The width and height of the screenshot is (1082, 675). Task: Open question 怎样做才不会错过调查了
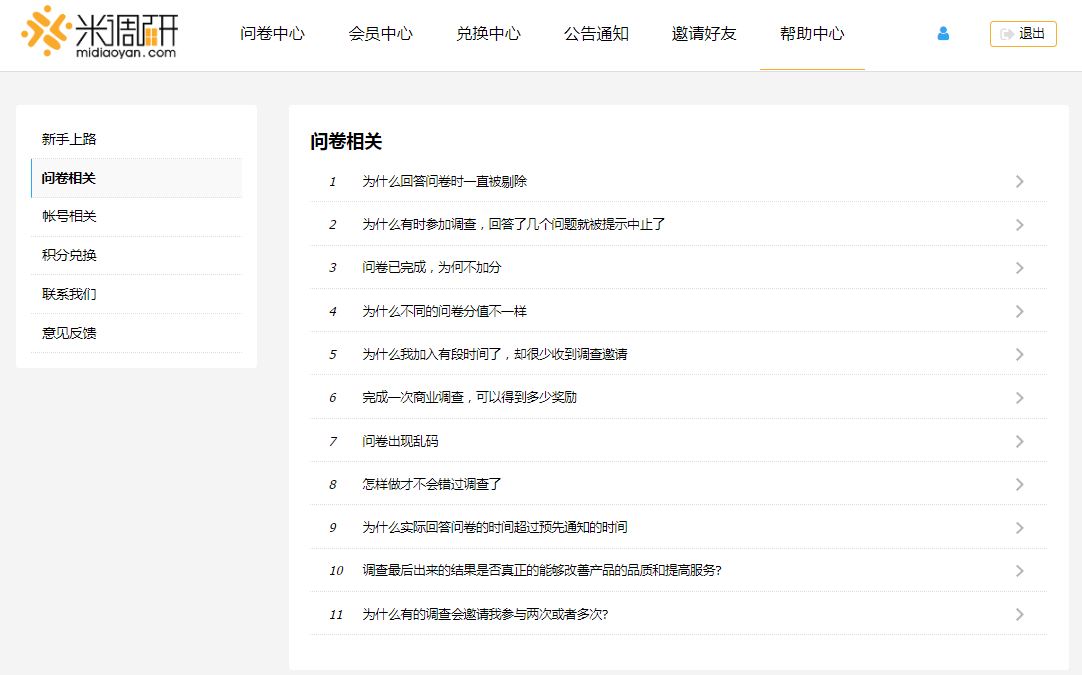431,485
